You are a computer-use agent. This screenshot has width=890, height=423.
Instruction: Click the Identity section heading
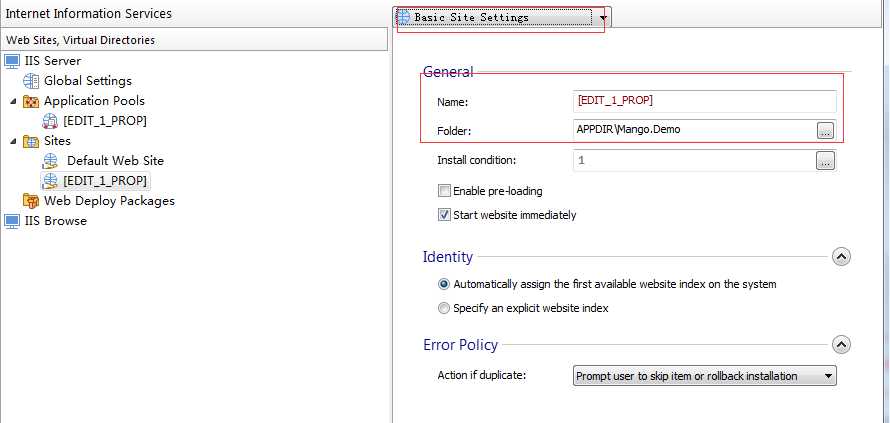448,257
